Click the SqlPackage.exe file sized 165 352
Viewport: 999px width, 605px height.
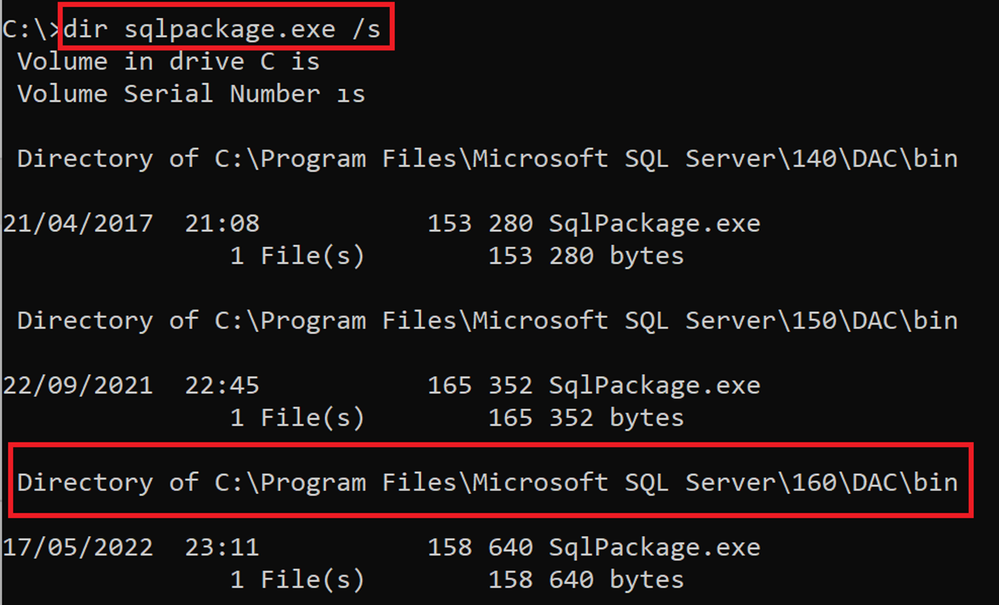pos(654,386)
